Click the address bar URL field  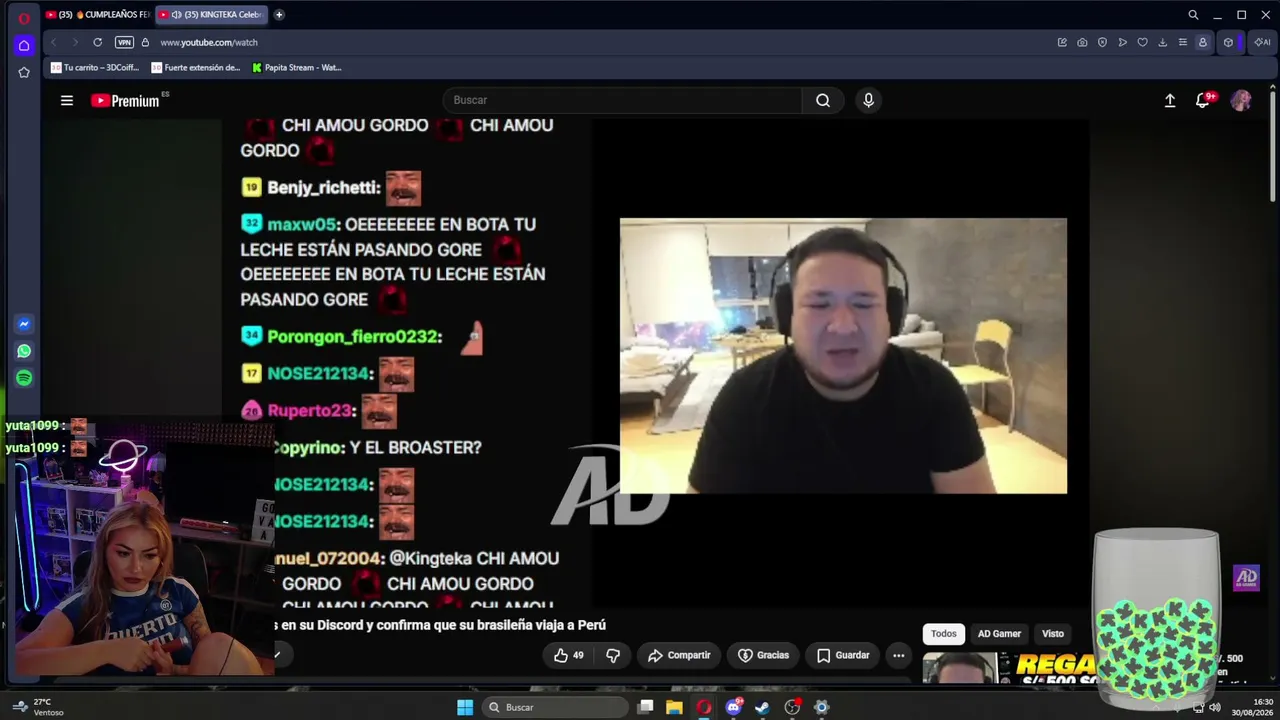point(600,42)
